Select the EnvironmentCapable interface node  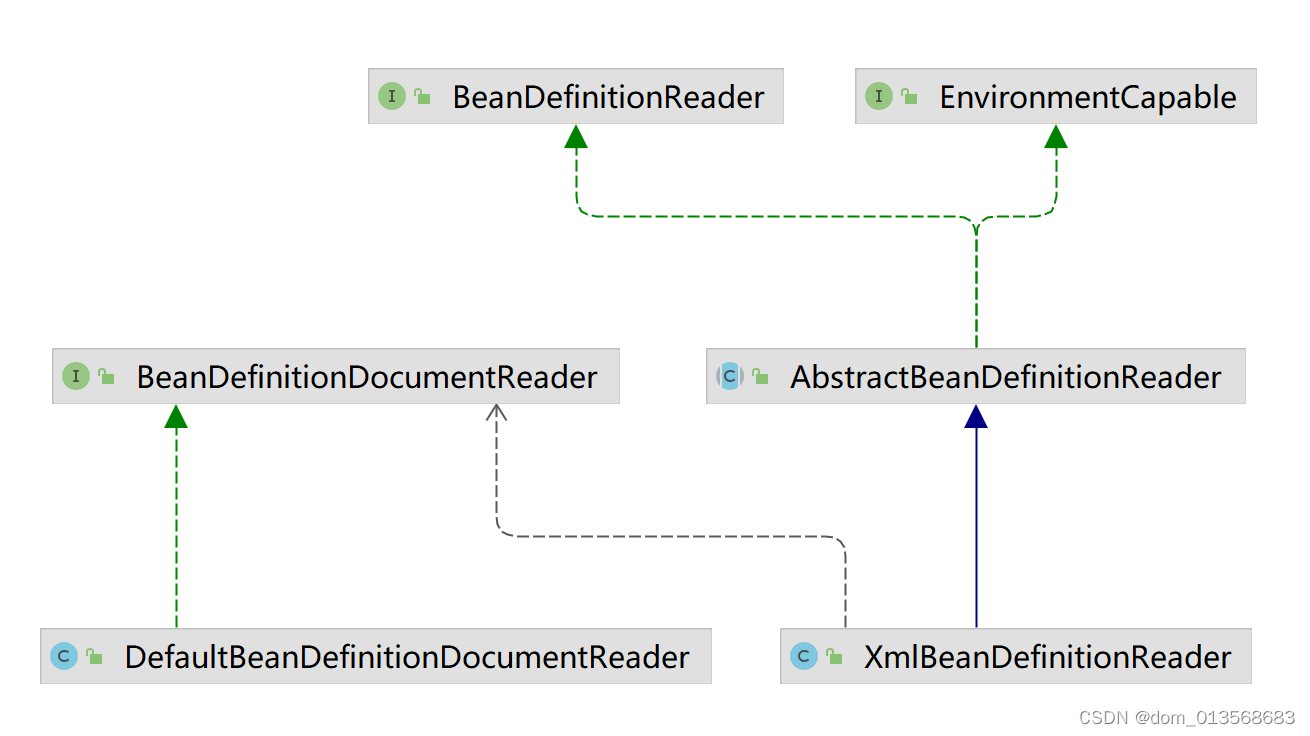coord(1055,96)
